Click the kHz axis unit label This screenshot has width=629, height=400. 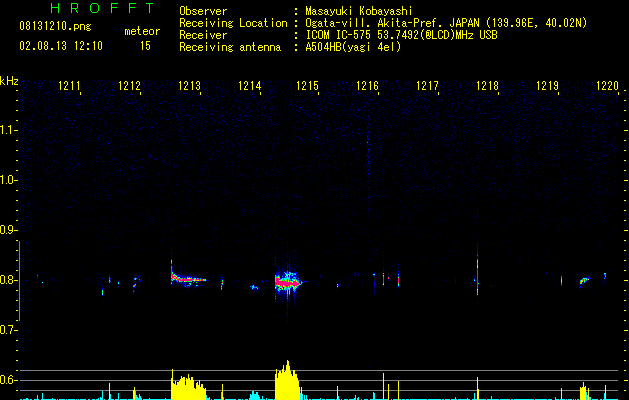click(x=9, y=81)
